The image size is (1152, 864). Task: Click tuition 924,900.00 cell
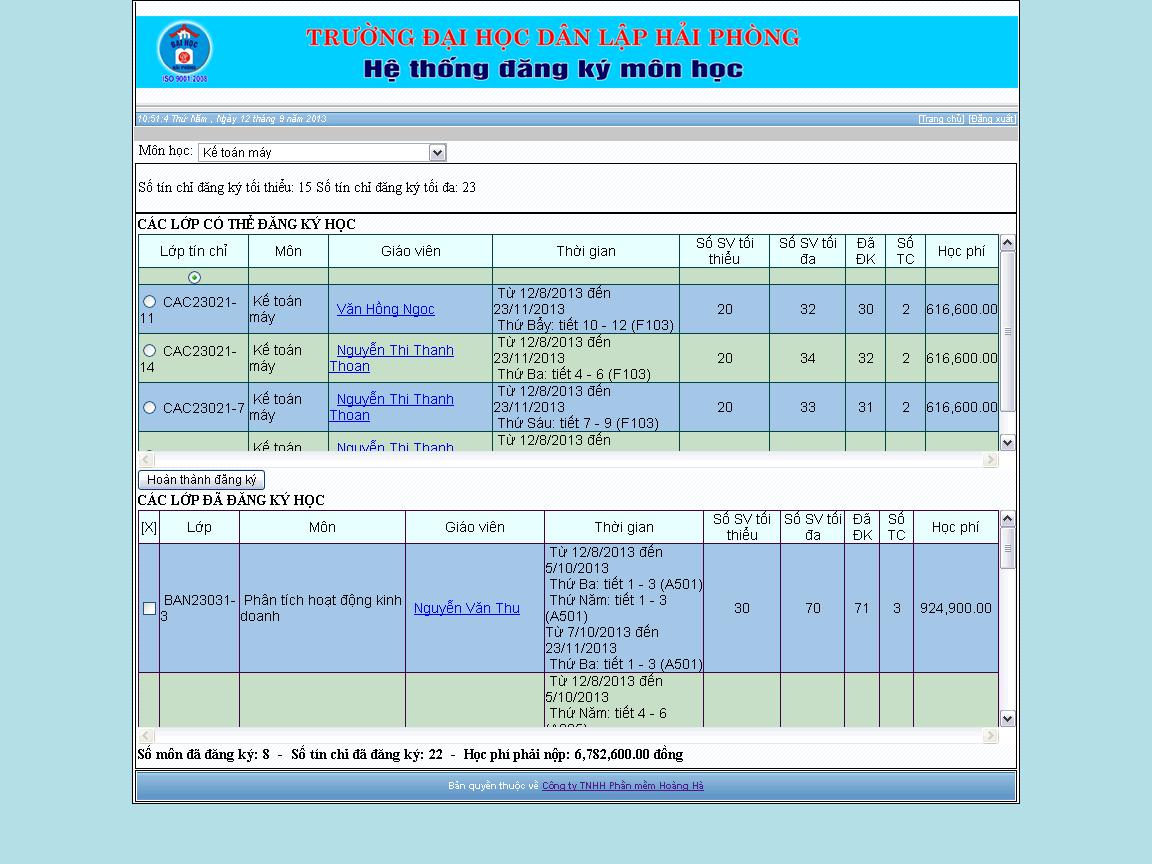point(956,608)
